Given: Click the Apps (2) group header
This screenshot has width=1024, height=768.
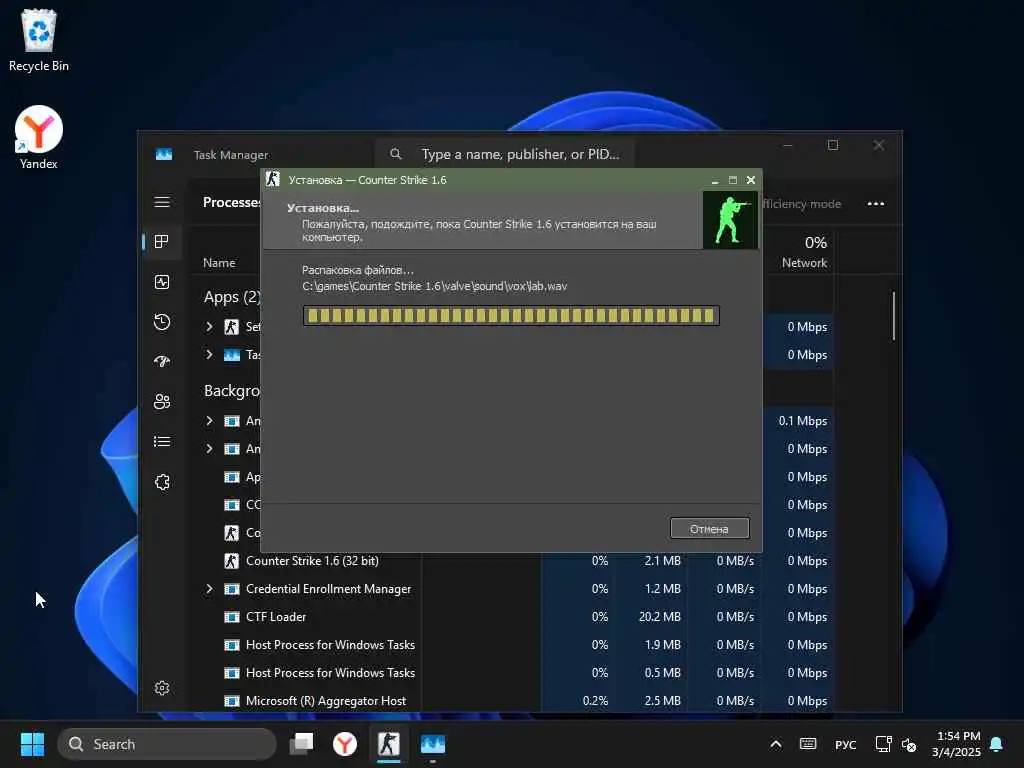Looking at the screenshot, I should pyautogui.click(x=232, y=297).
